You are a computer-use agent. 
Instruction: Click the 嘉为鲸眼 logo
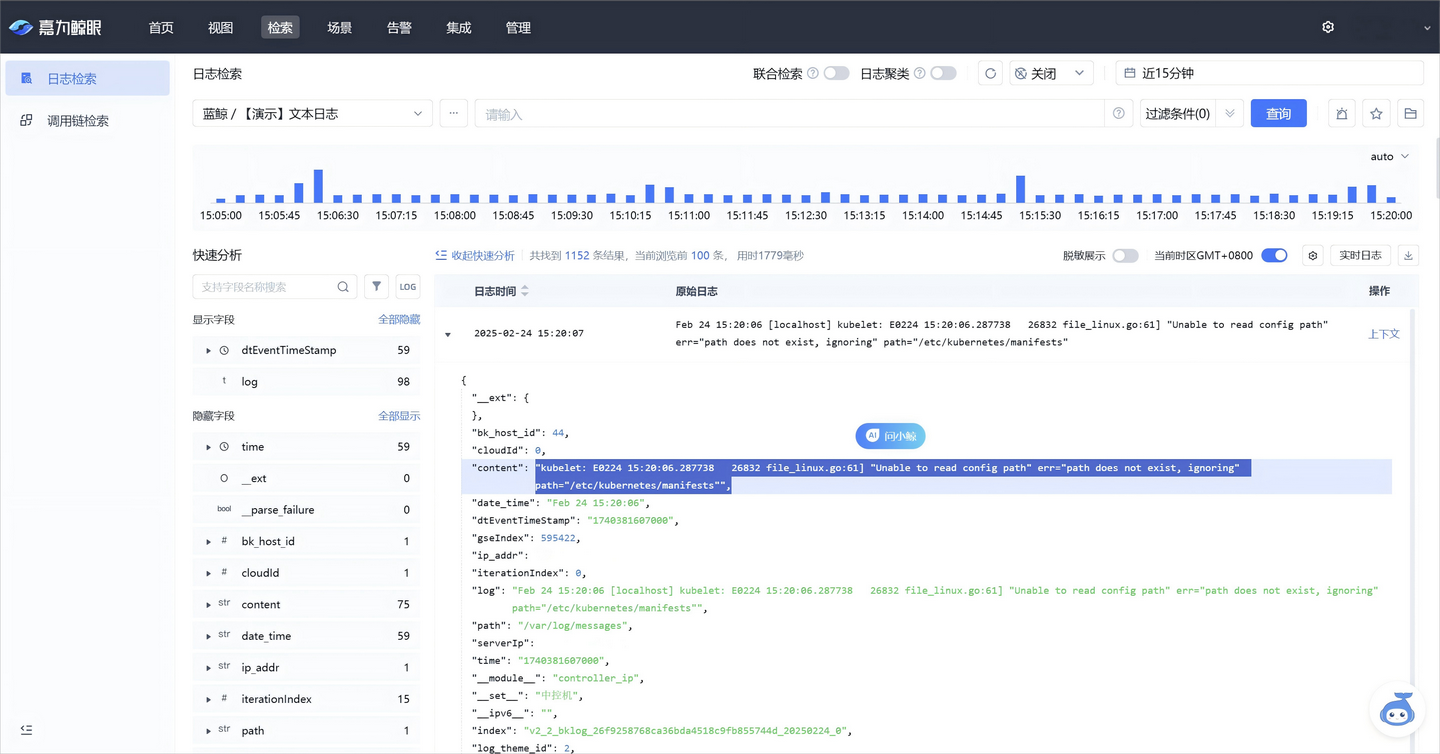(x=55, y=27)
